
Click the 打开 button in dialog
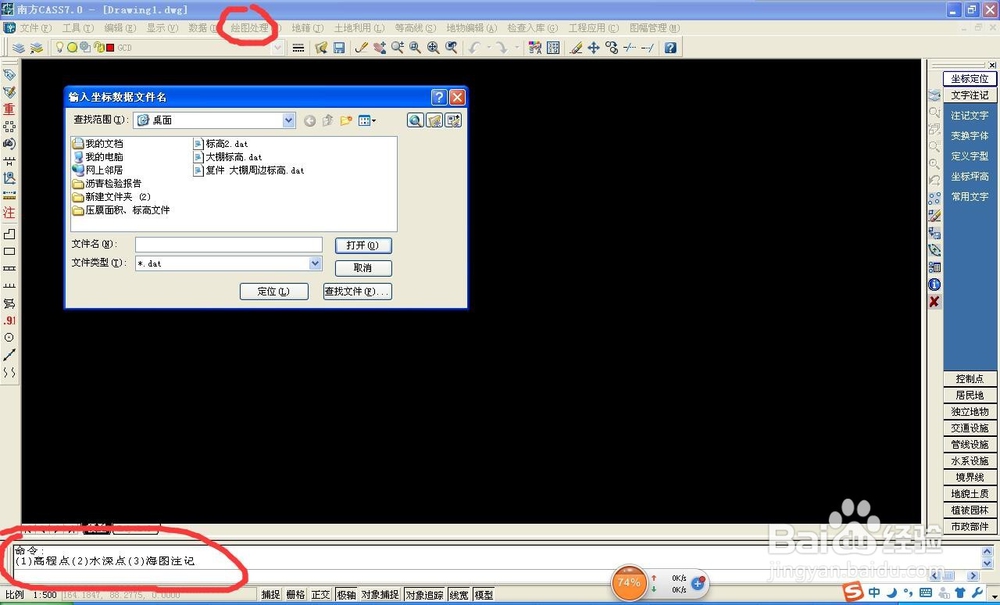(363, 245)
